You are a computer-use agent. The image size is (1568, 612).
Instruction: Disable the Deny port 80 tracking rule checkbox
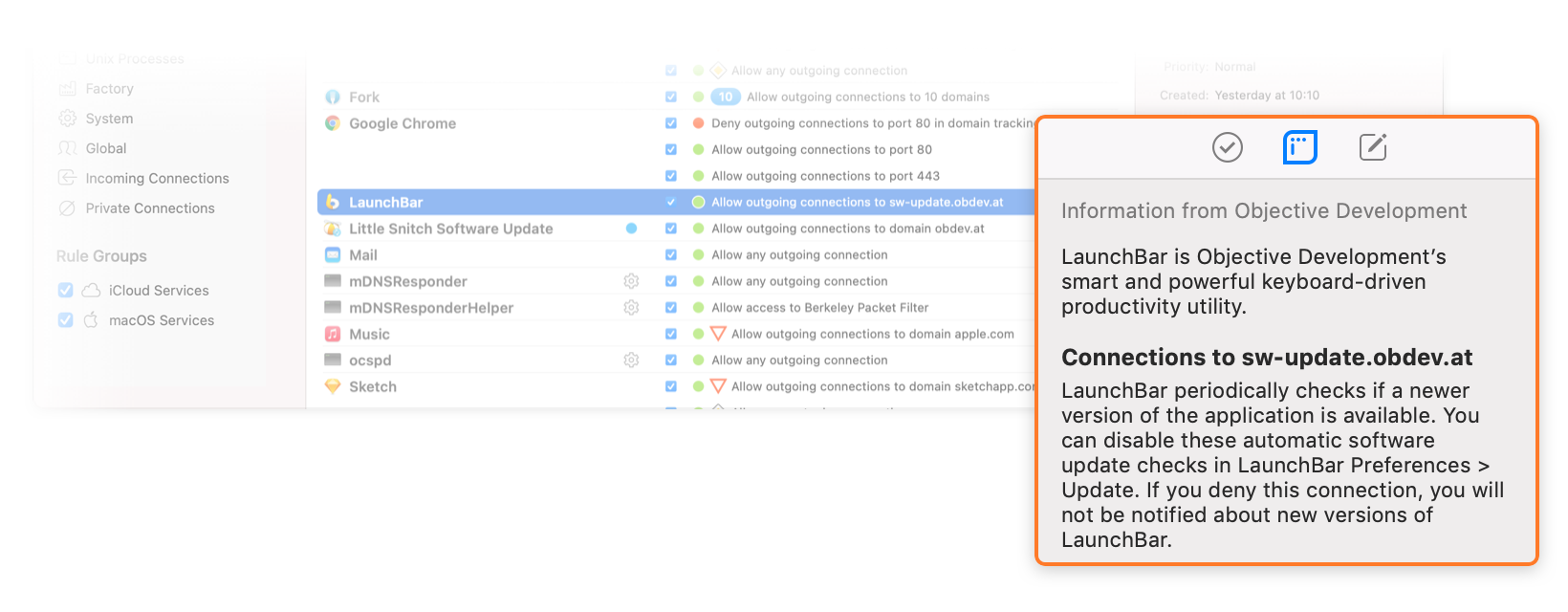click(x=671, y=123)
